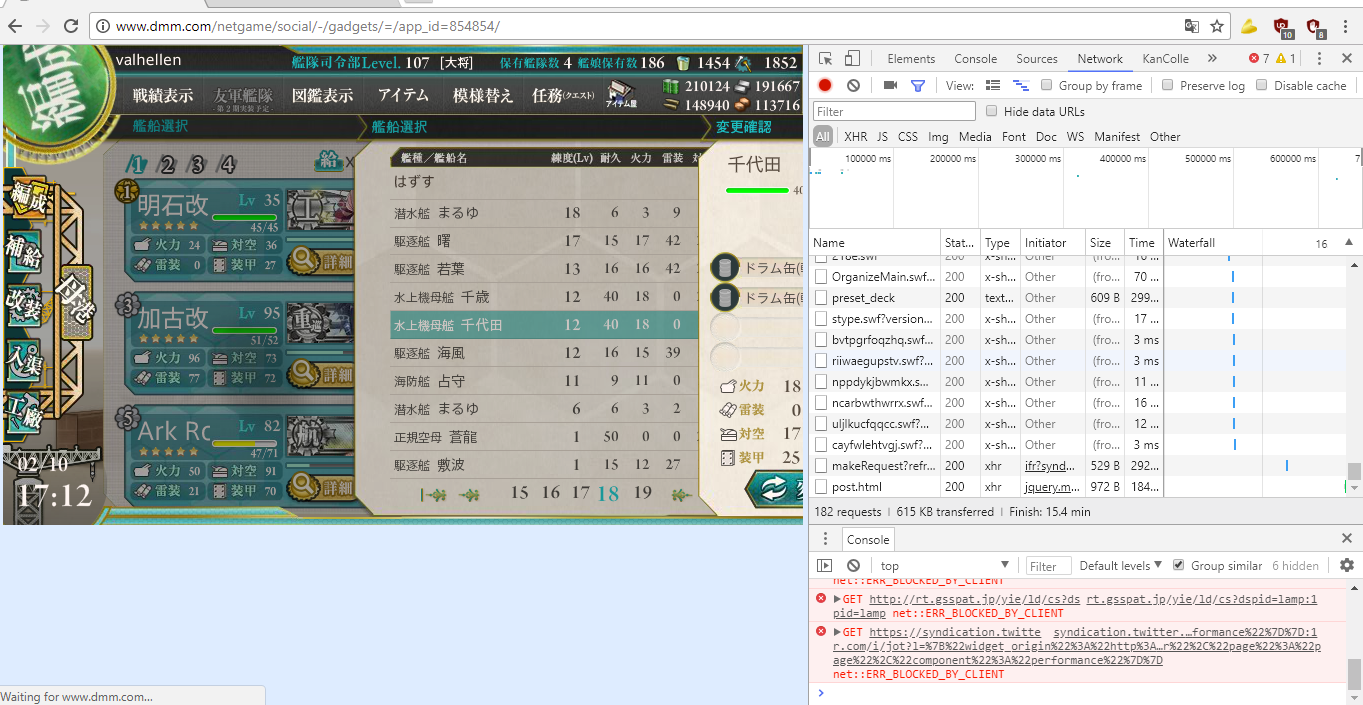Check the Hide data URLs checkbox
Screen dimensions: 1363x705
(992, 112)
